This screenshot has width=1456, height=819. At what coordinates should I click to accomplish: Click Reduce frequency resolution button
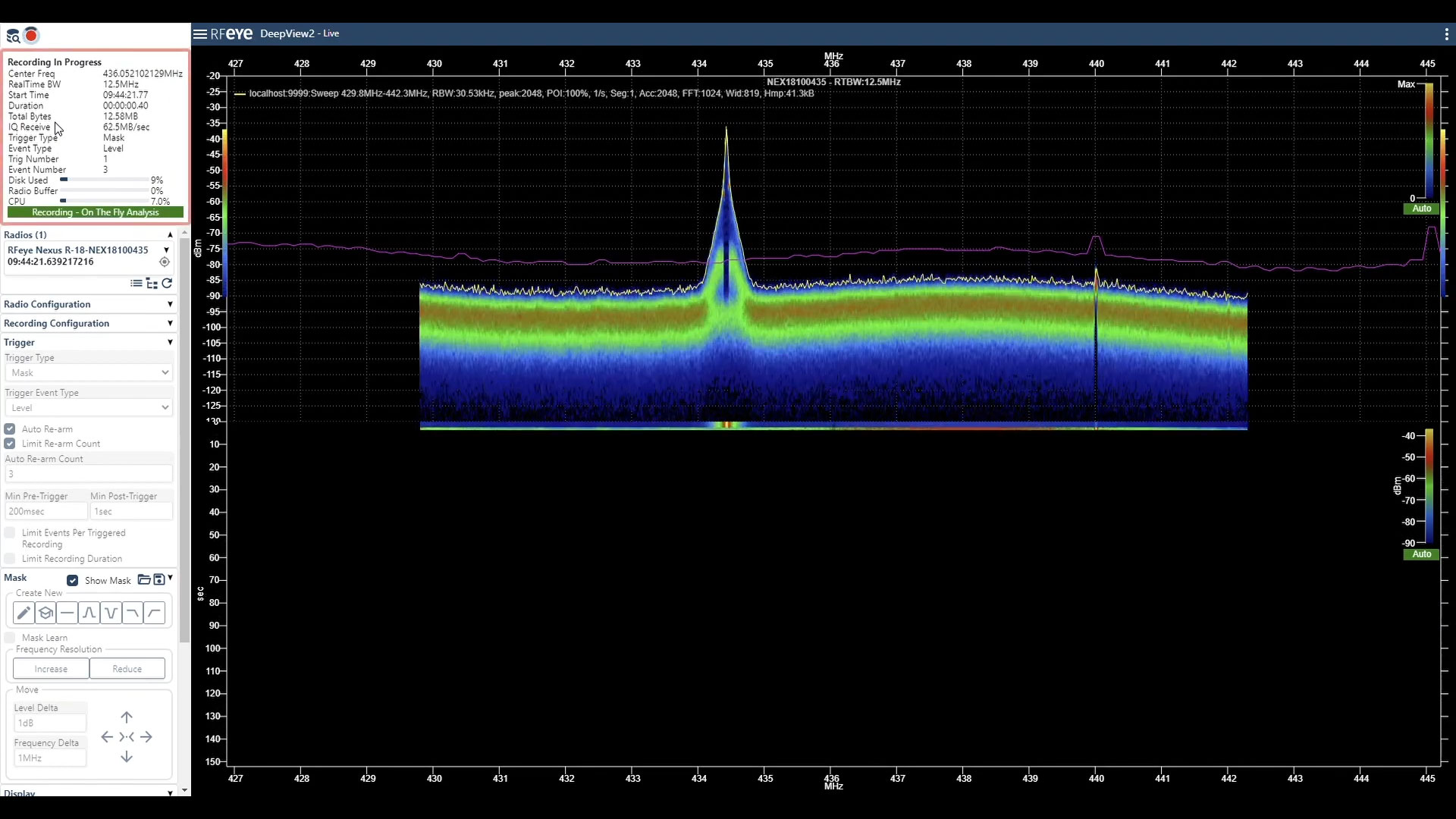pos(127,669)
